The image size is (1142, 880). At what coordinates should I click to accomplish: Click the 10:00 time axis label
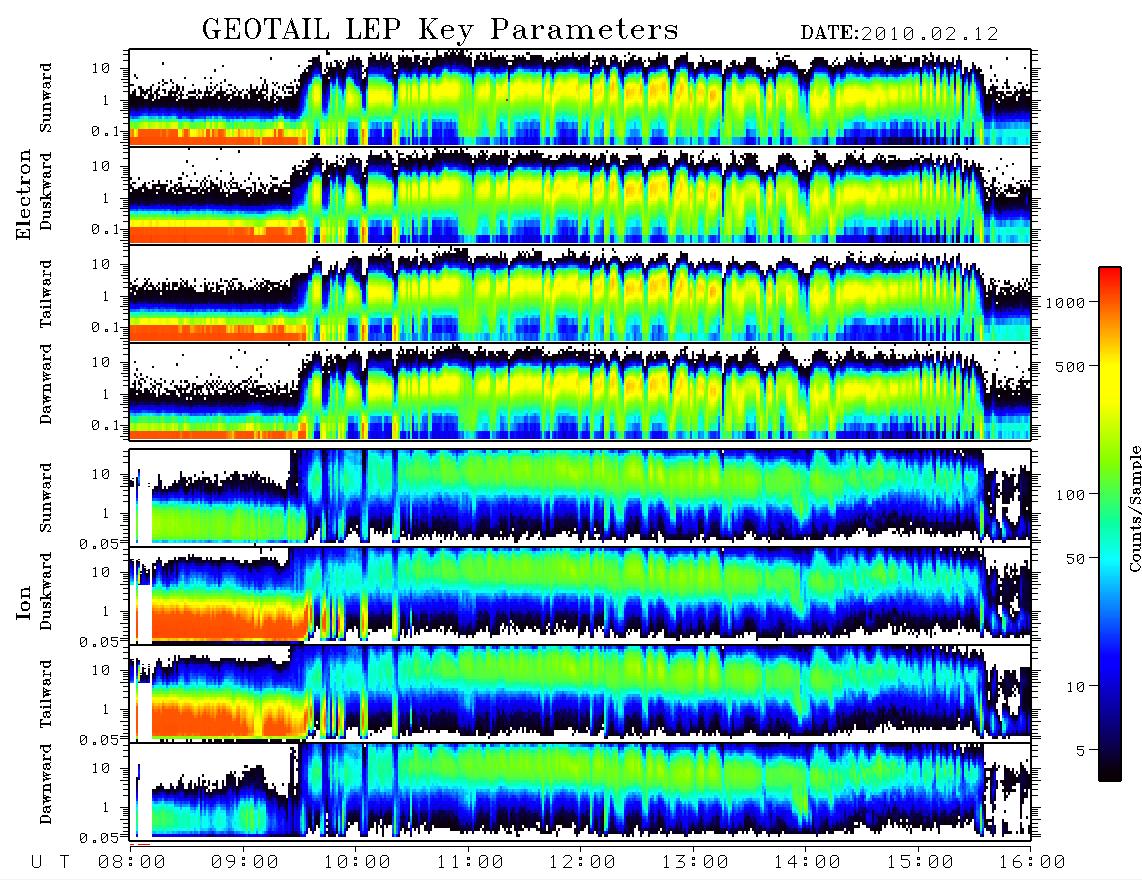(x=357, y=863)
